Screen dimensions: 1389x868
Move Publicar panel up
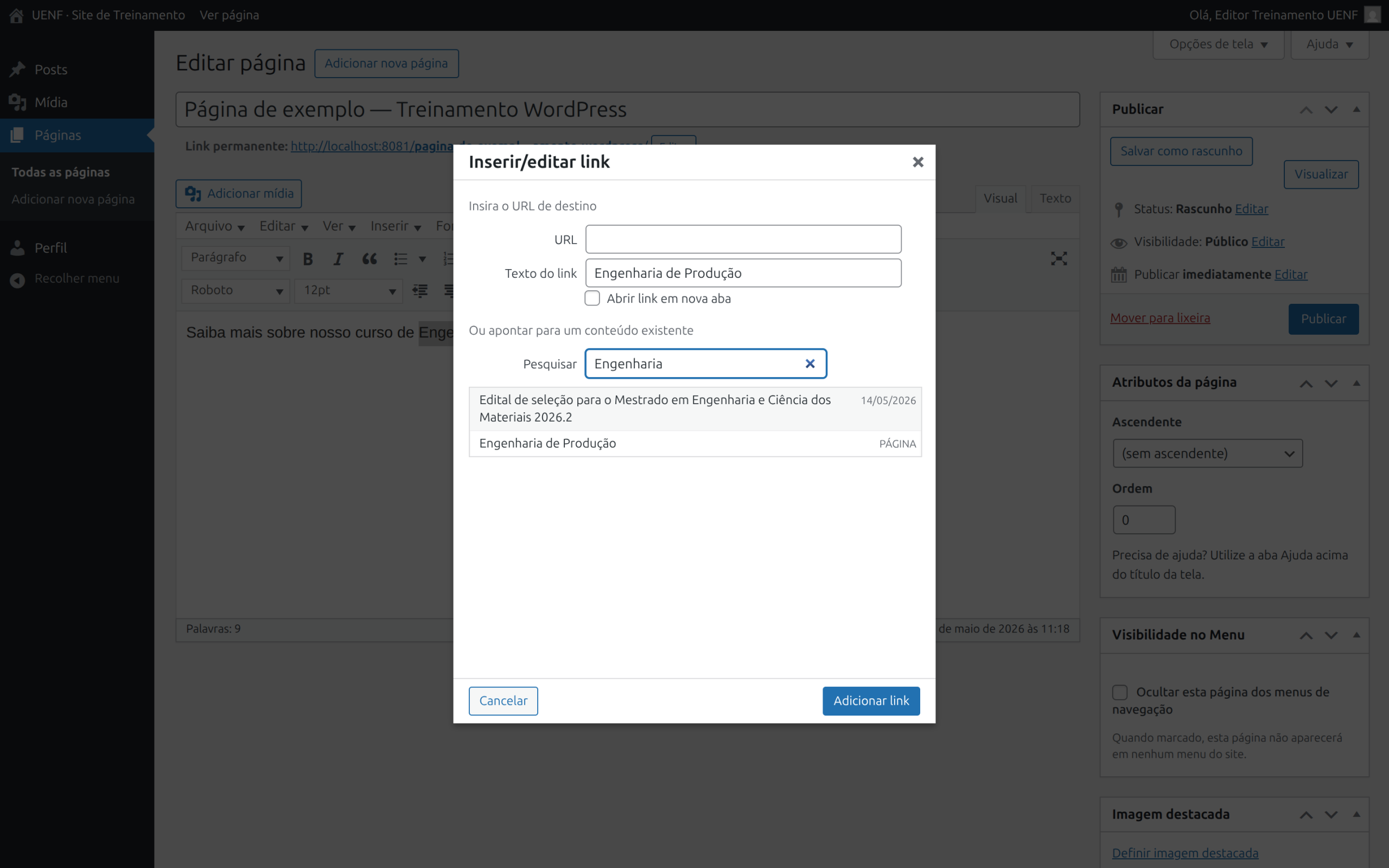[1306, 110]
